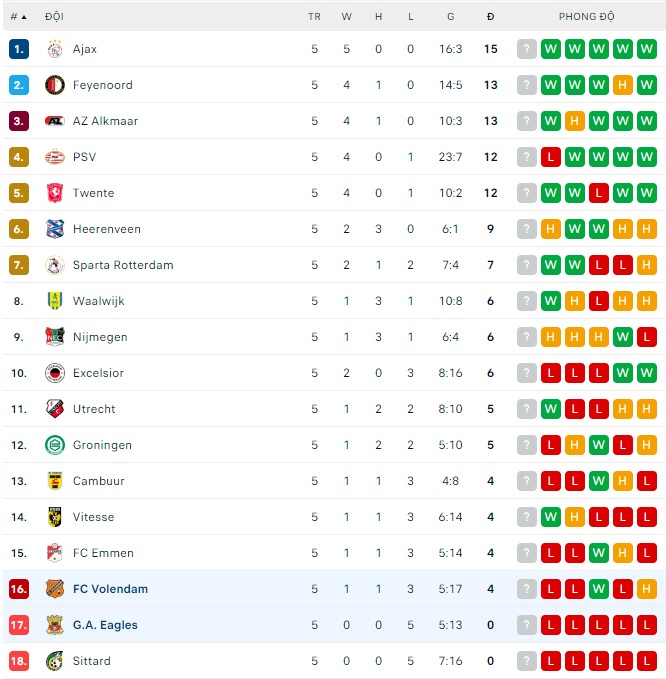This screenshot has width=666, height=679.
Task: Click the PHONG ĐỘ column header
Action: pyautogui.click(x=586, y=17)
